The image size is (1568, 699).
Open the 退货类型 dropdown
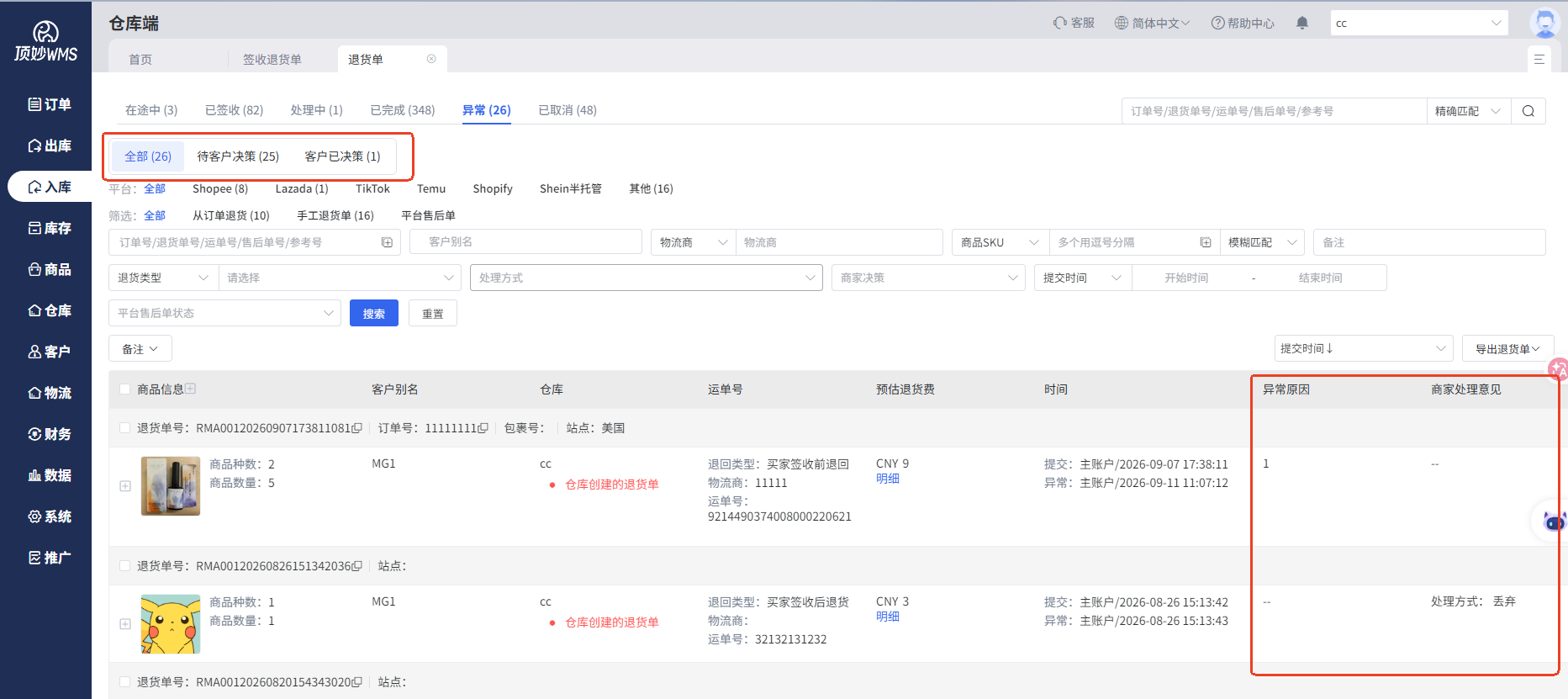pyautogui.click(x=163, y=278)
